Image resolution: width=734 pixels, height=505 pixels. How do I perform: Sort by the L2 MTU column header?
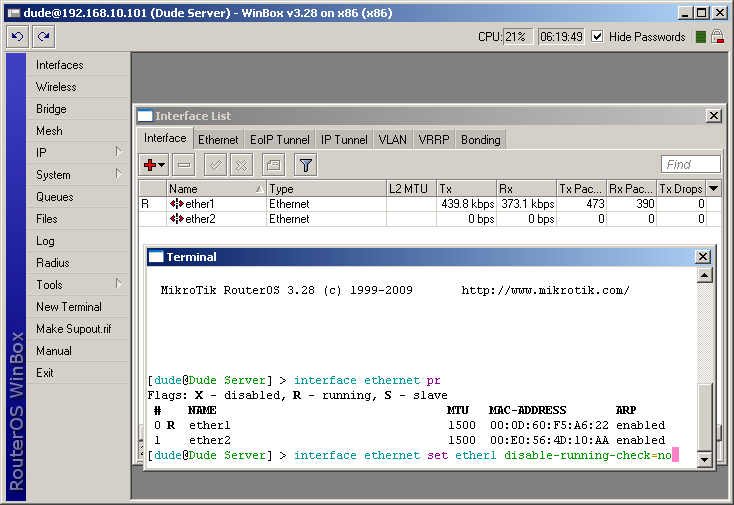pyautogui.click(x=411, y=189)
